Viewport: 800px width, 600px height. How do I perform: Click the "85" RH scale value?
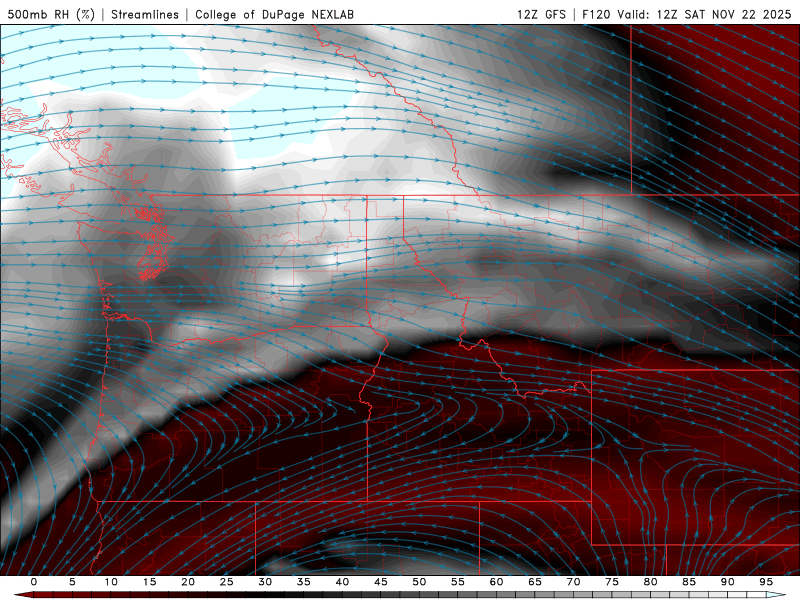[x=689, y=582]
